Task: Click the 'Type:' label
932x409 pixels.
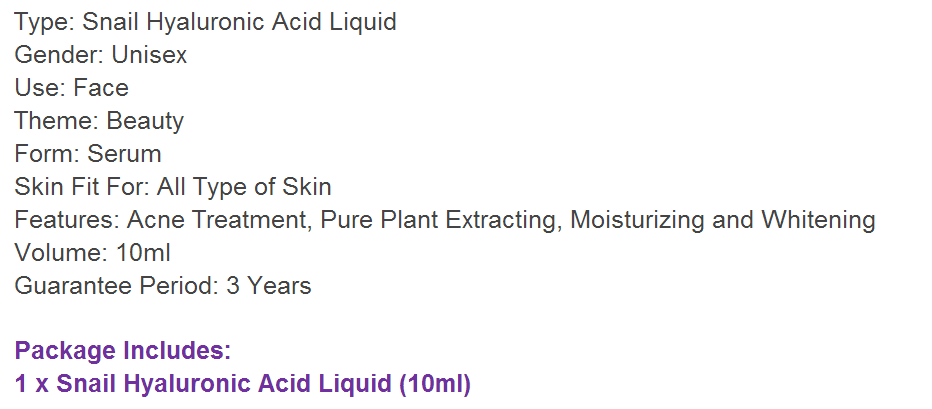Action: (x=42, y=22)
